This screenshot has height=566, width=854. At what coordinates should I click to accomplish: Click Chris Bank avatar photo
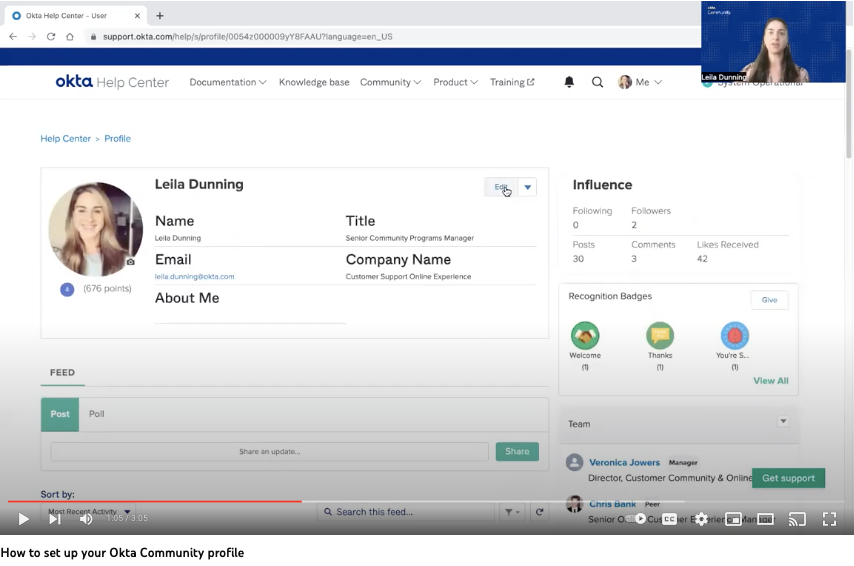[x=575, y=504]
